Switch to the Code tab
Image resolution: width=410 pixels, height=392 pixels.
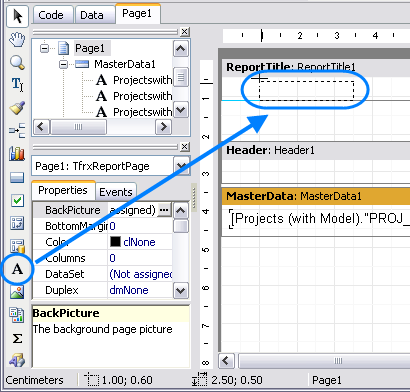(x=53, y=15)
